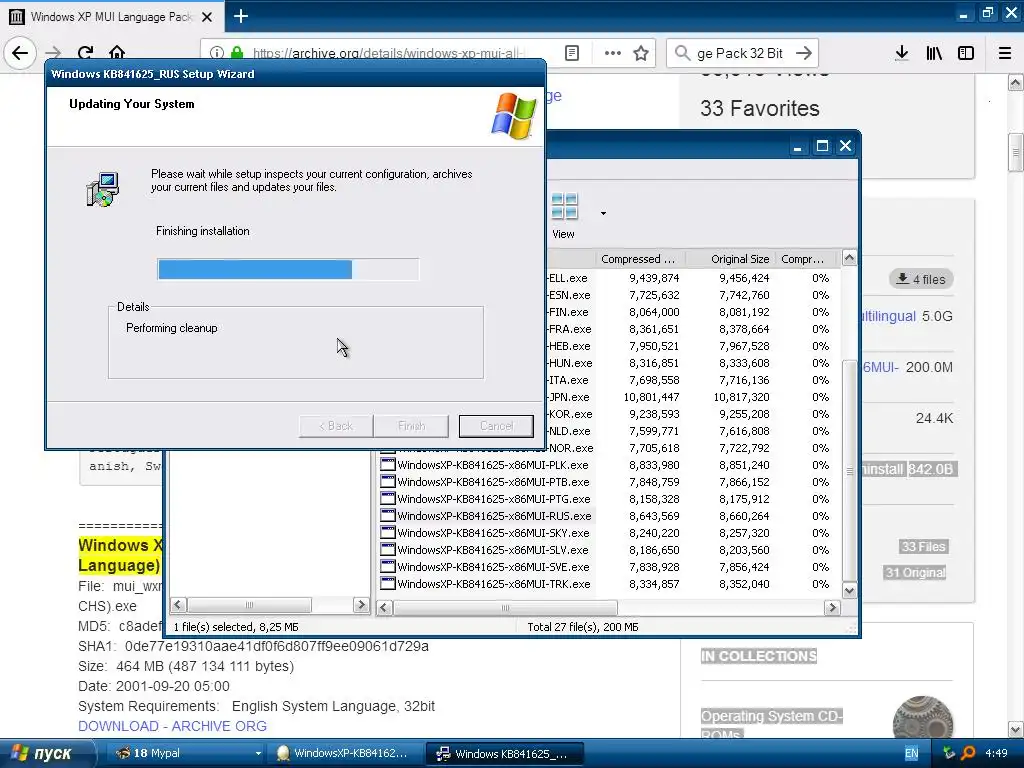Screen dimensions: 1024x768
Task: Click the icon of PLK.exe file
Action: 388,465
